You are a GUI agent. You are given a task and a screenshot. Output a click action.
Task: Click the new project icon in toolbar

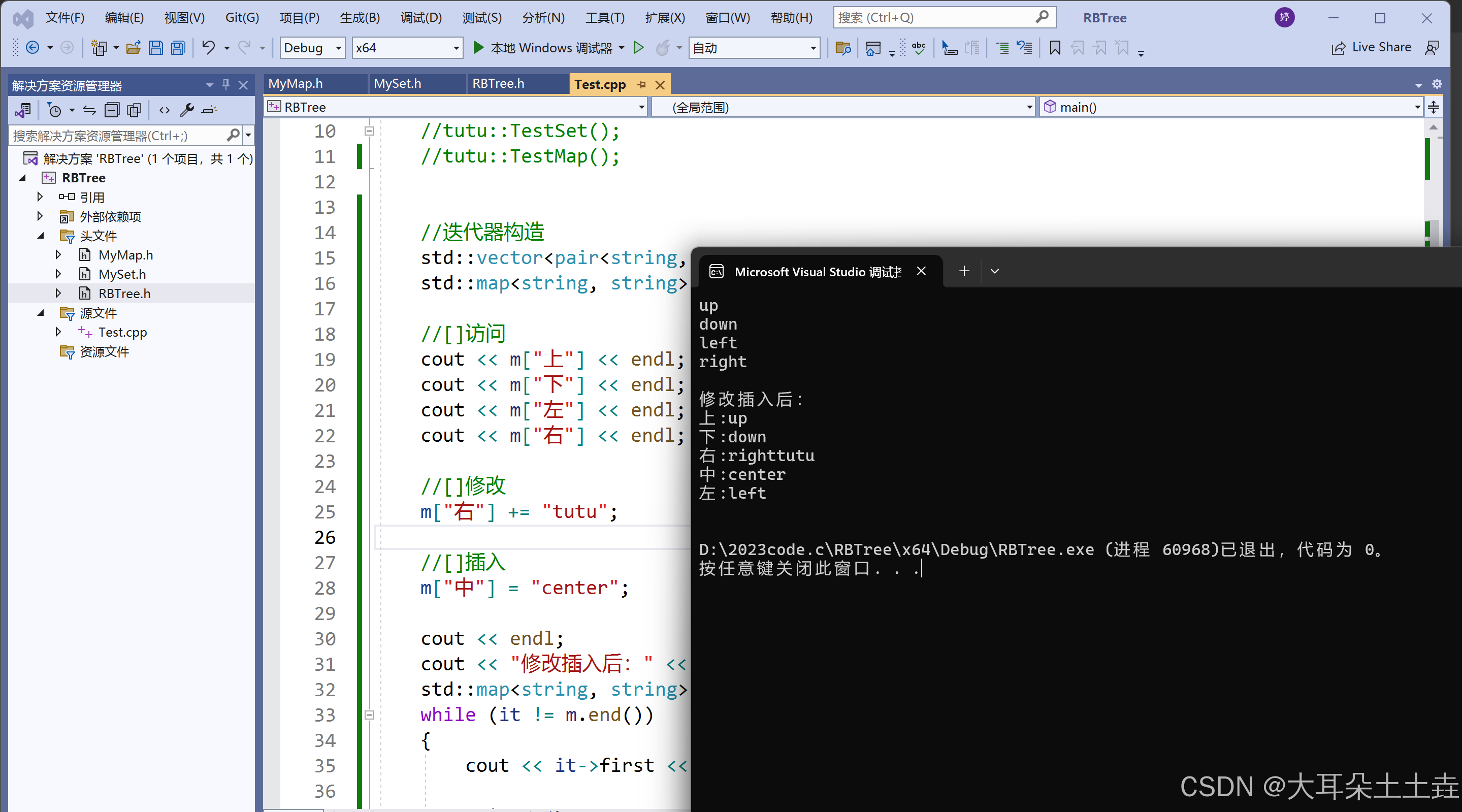99,48
